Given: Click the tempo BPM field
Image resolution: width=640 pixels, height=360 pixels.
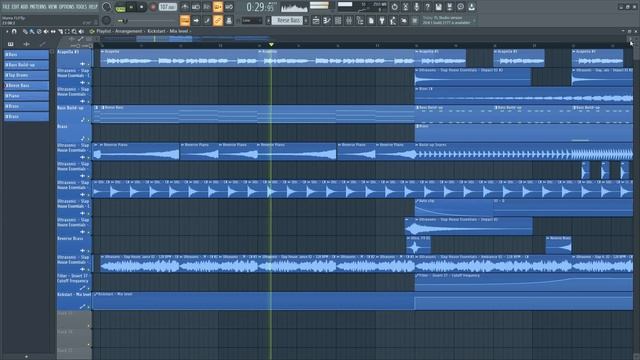Looking at the screenshot, I should [168, 7].
